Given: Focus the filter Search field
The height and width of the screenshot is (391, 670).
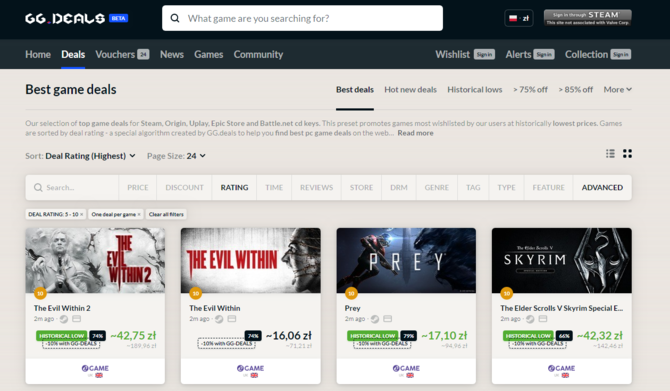Looking at the screenshot, I should (72, 188).
